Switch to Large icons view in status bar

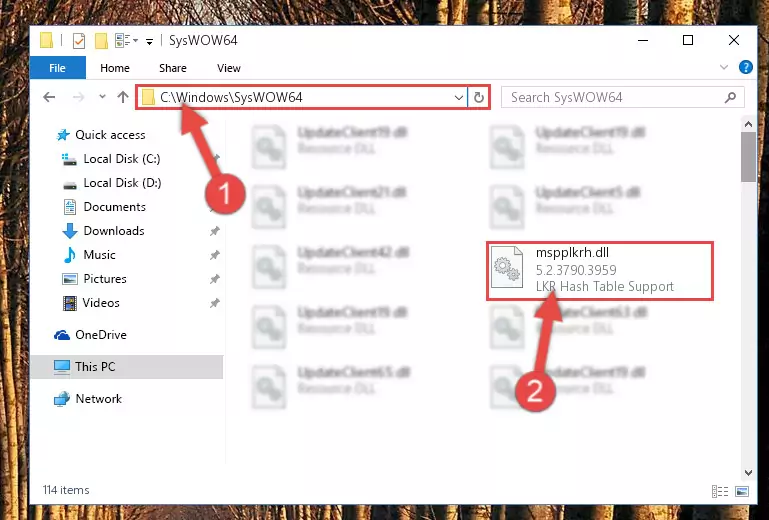(x=742, y=491)
